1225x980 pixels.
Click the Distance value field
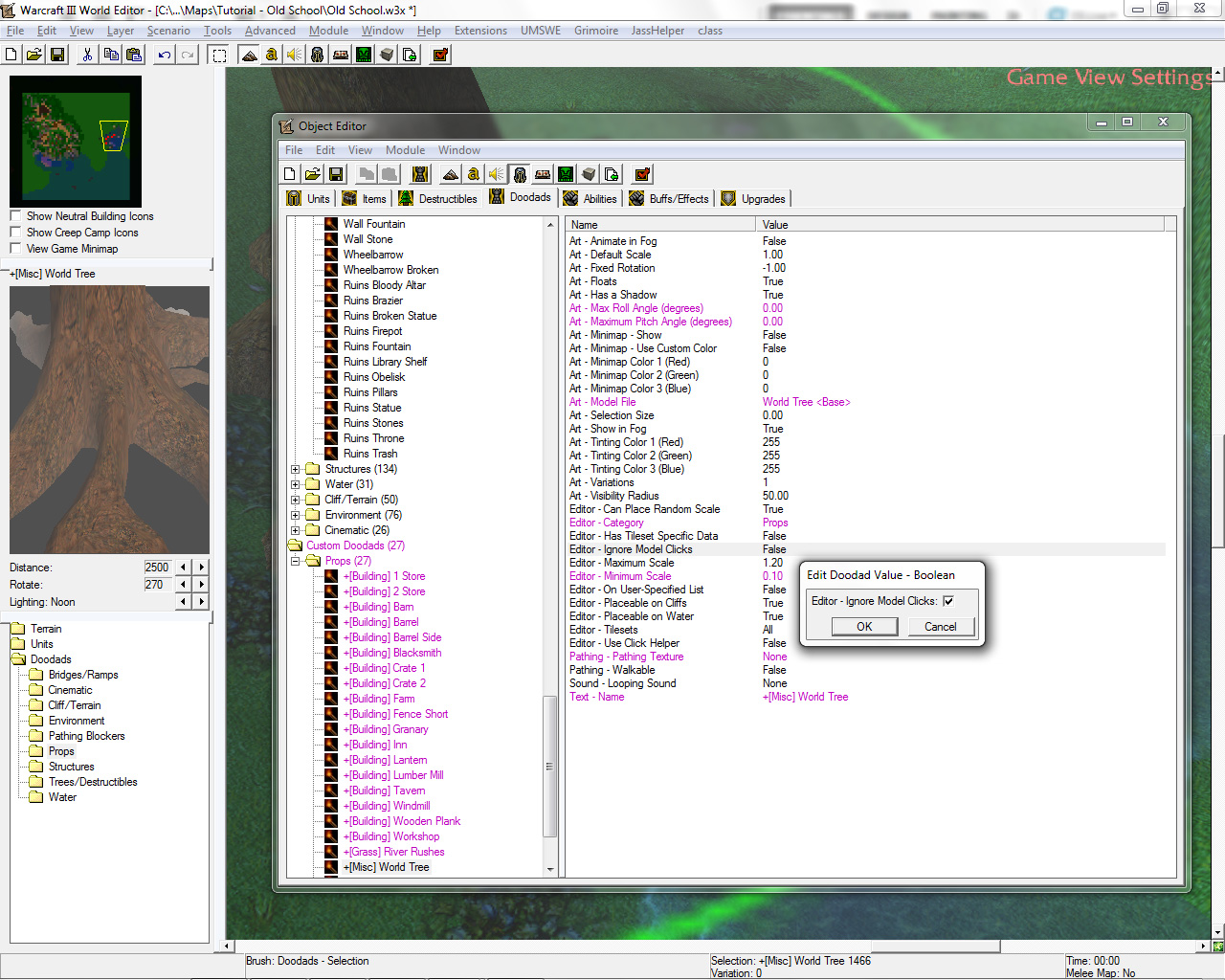pyautogui.click(x=157, y=568)
